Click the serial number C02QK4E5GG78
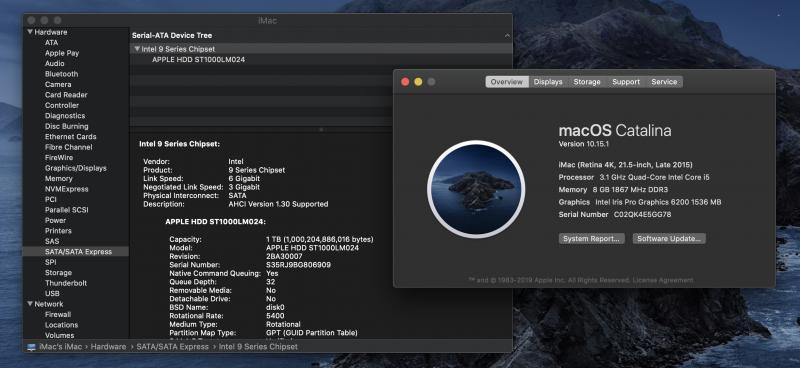 point(642,215)
